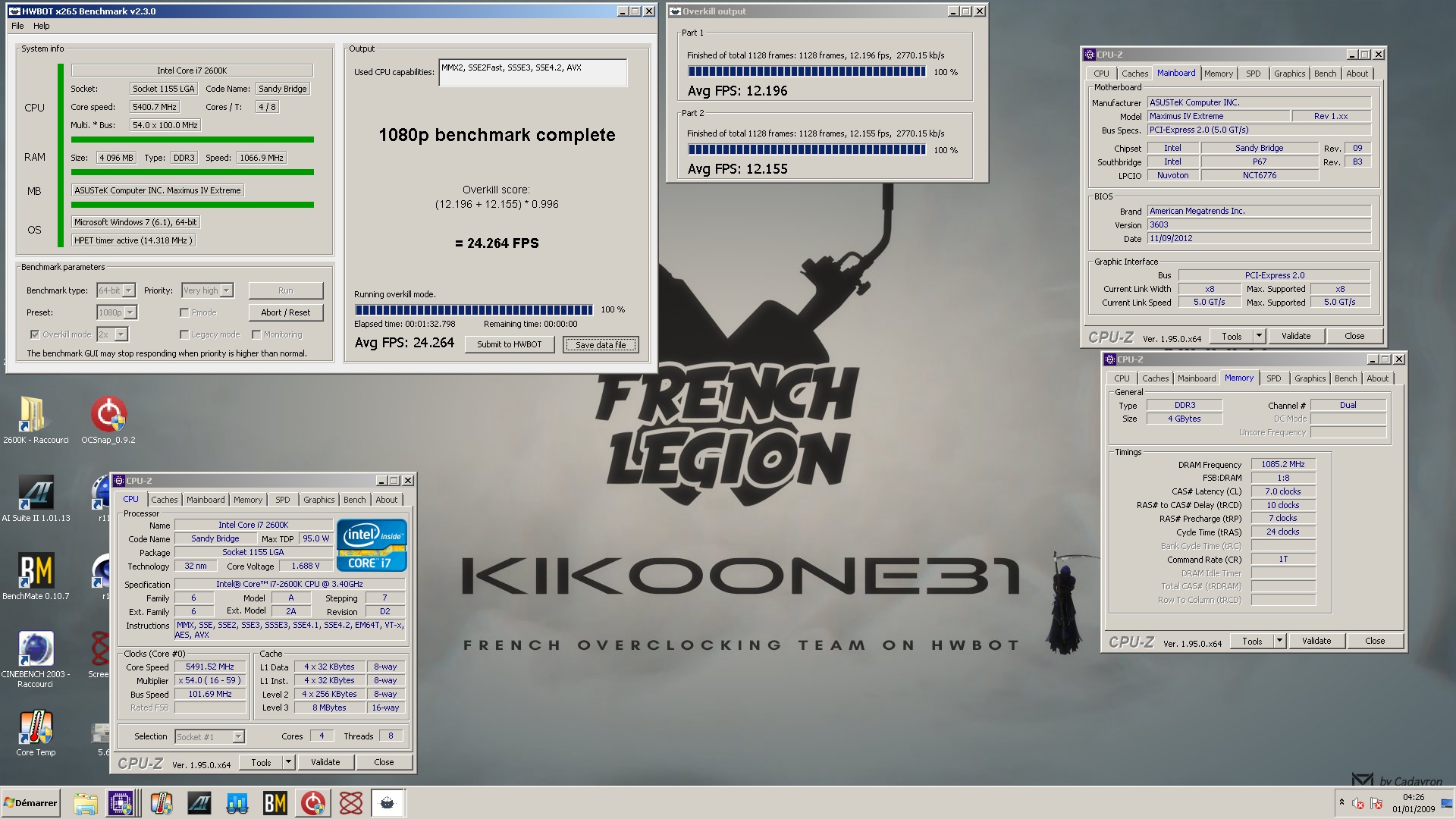Click the CPU-Z Mainboard window title icon

[x=1090, y=55]
